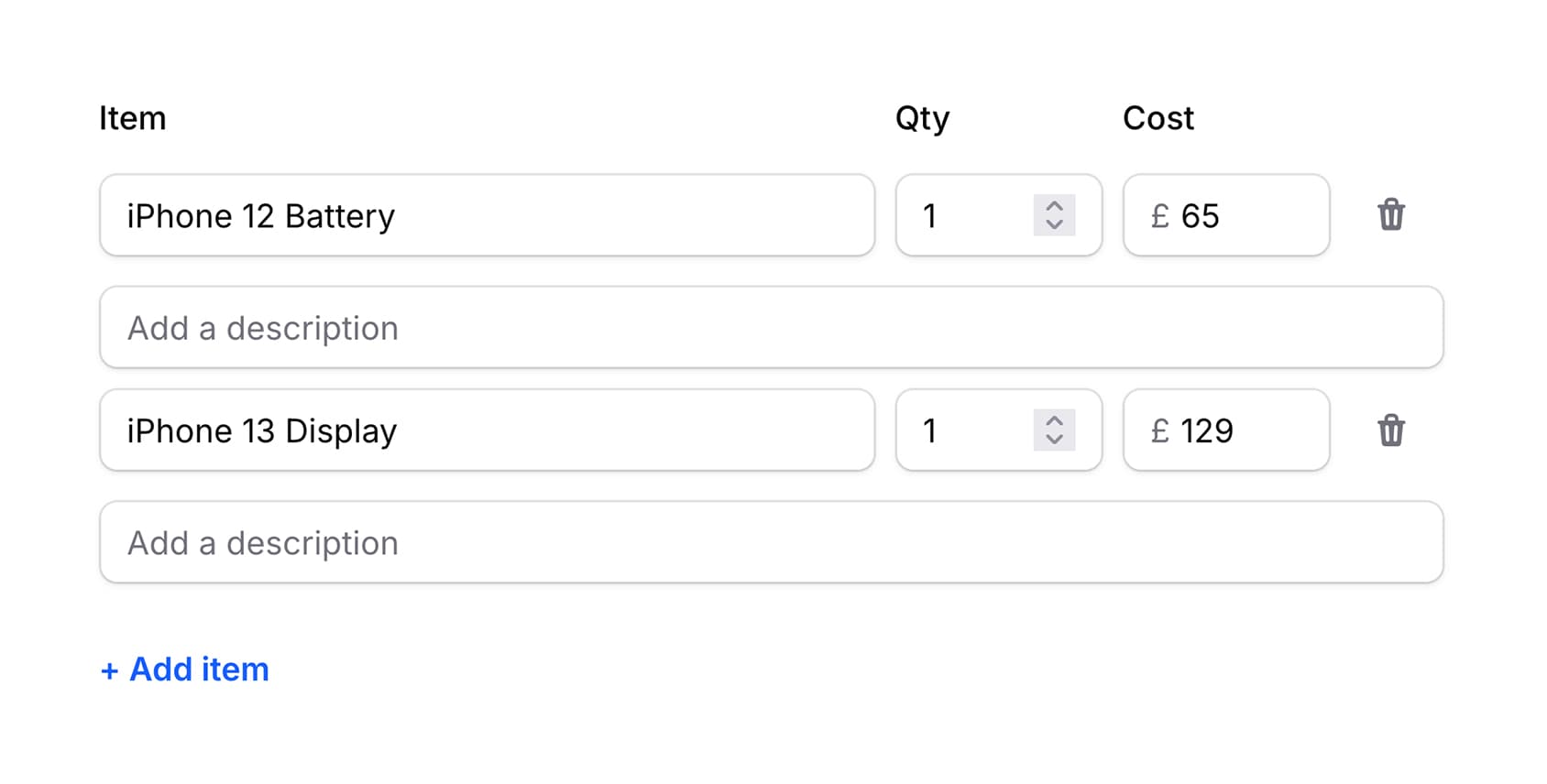Increase quantity for iPhone 13 Display
Image resolution: width=1547 pixels, height=784 pixels.
(x=1054, y=421)
